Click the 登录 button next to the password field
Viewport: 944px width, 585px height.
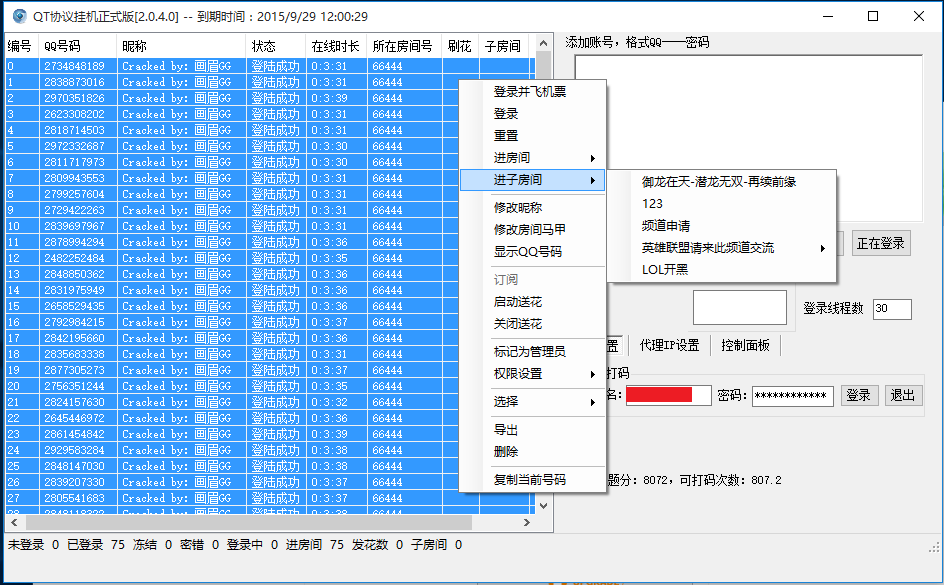[858, 395]
